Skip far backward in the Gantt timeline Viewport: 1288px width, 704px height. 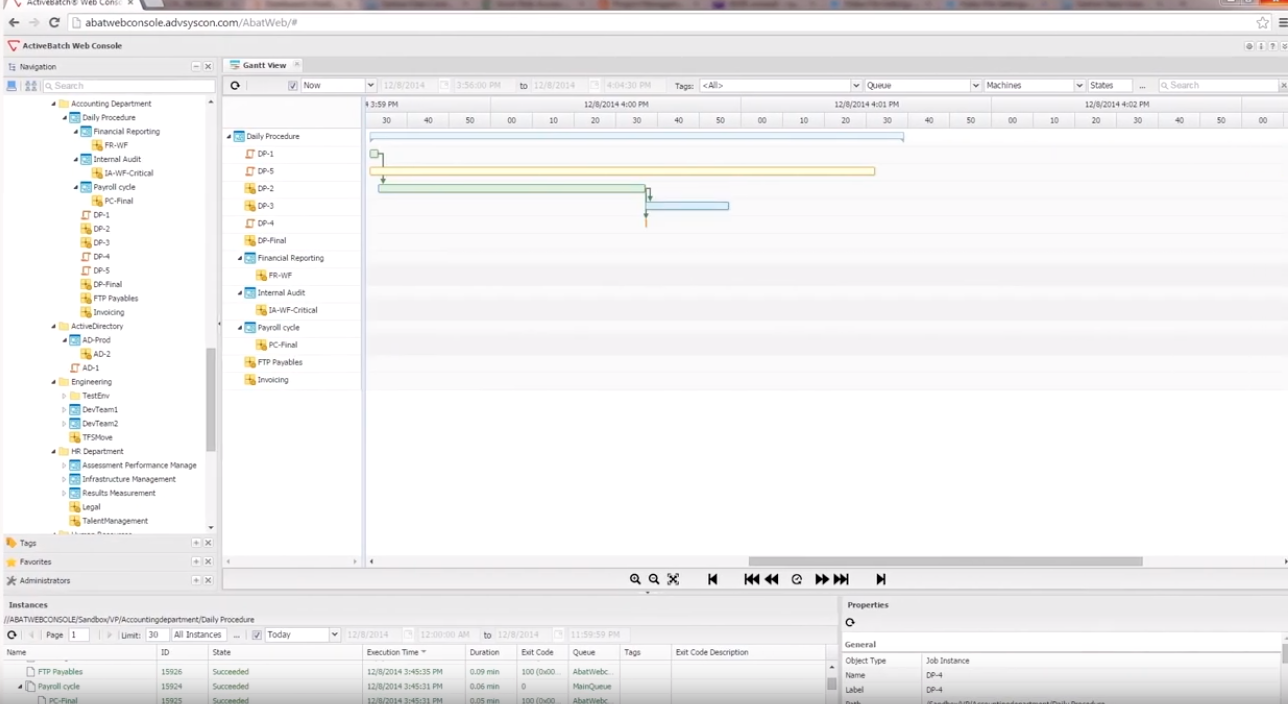(752, 579)
